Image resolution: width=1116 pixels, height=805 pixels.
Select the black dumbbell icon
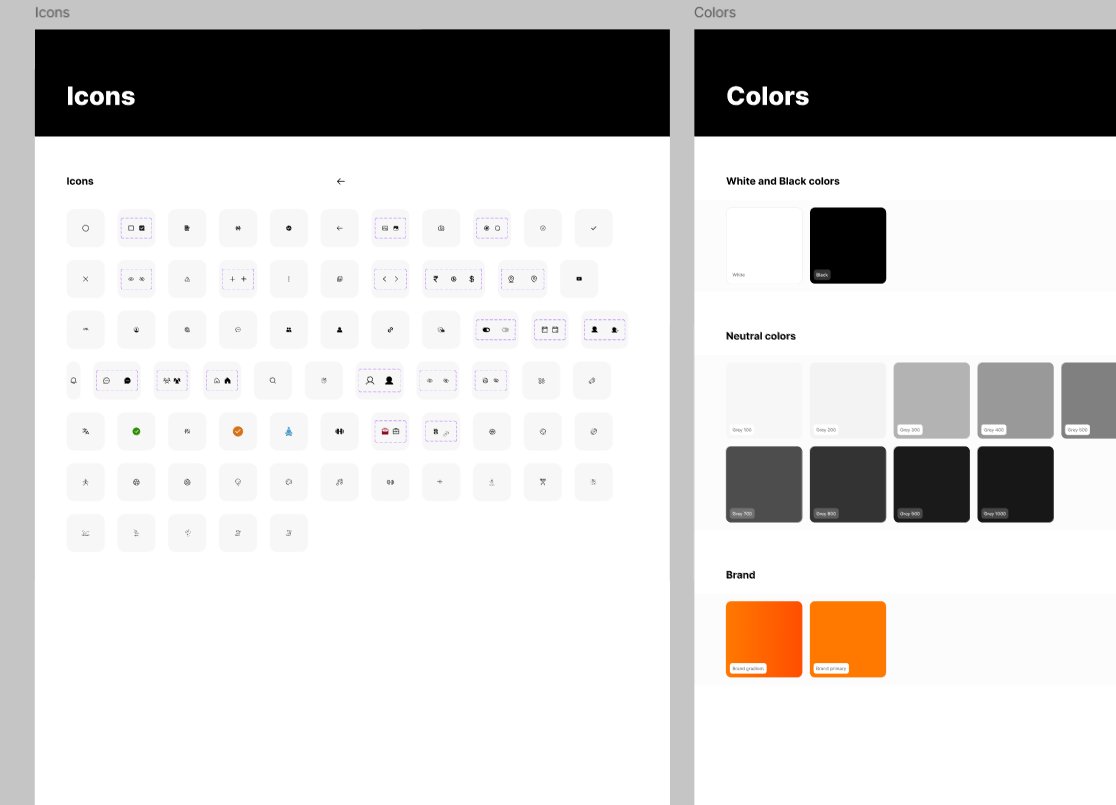pyautogui.click(x=339, y=431)
